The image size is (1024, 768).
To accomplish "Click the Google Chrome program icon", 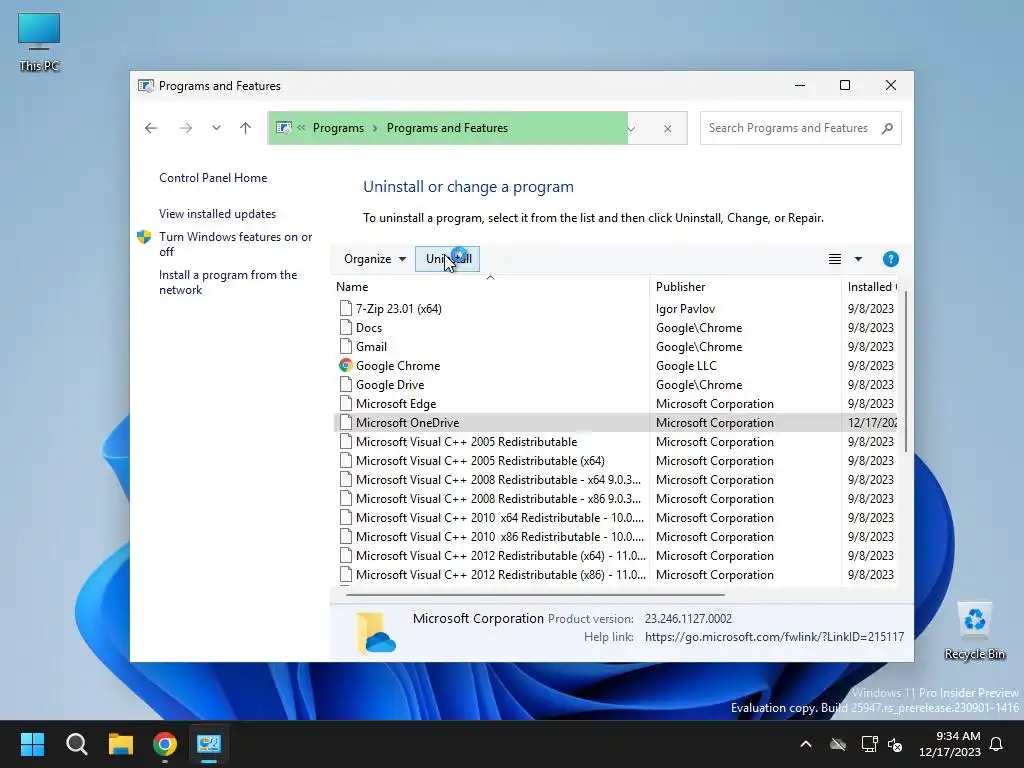I will (345, 366).
